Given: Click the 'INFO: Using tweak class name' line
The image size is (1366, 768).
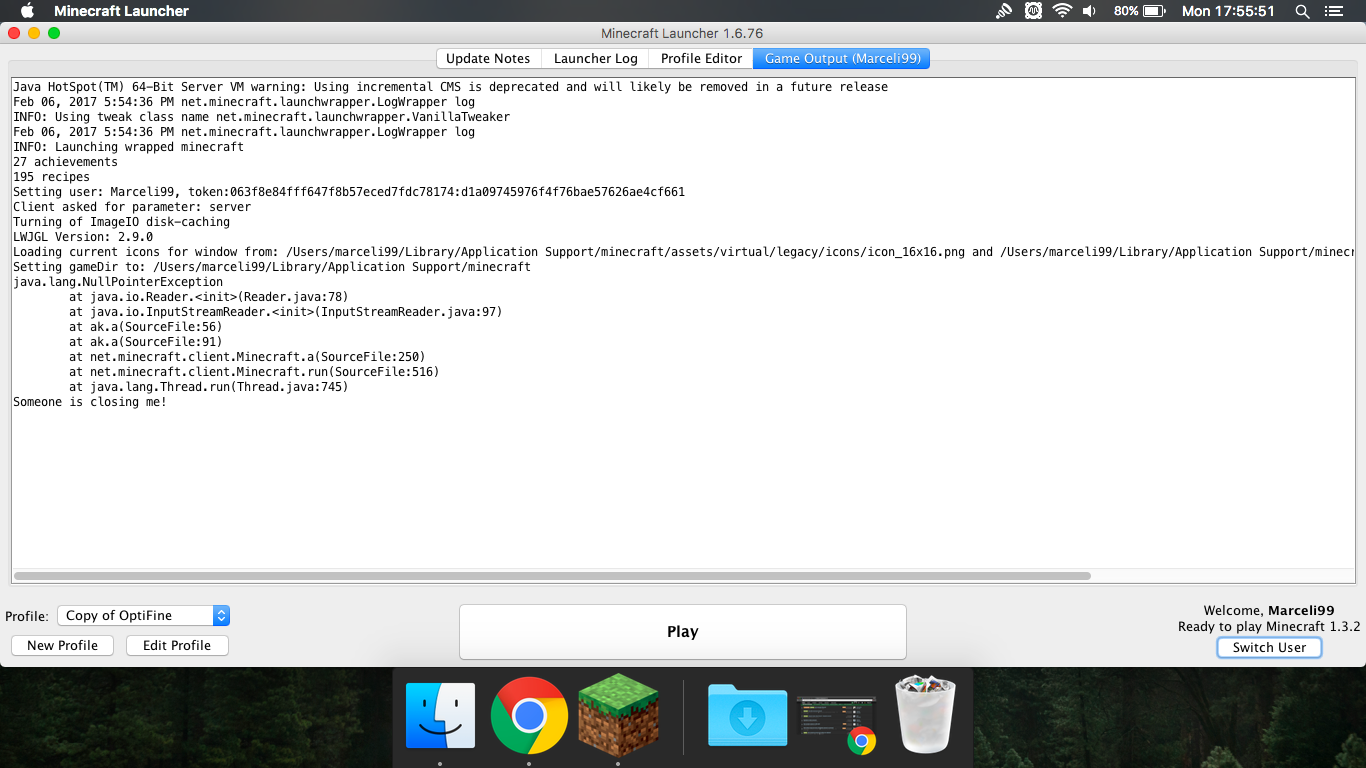Looking at the screenshot, I should (x=261, y=117).
